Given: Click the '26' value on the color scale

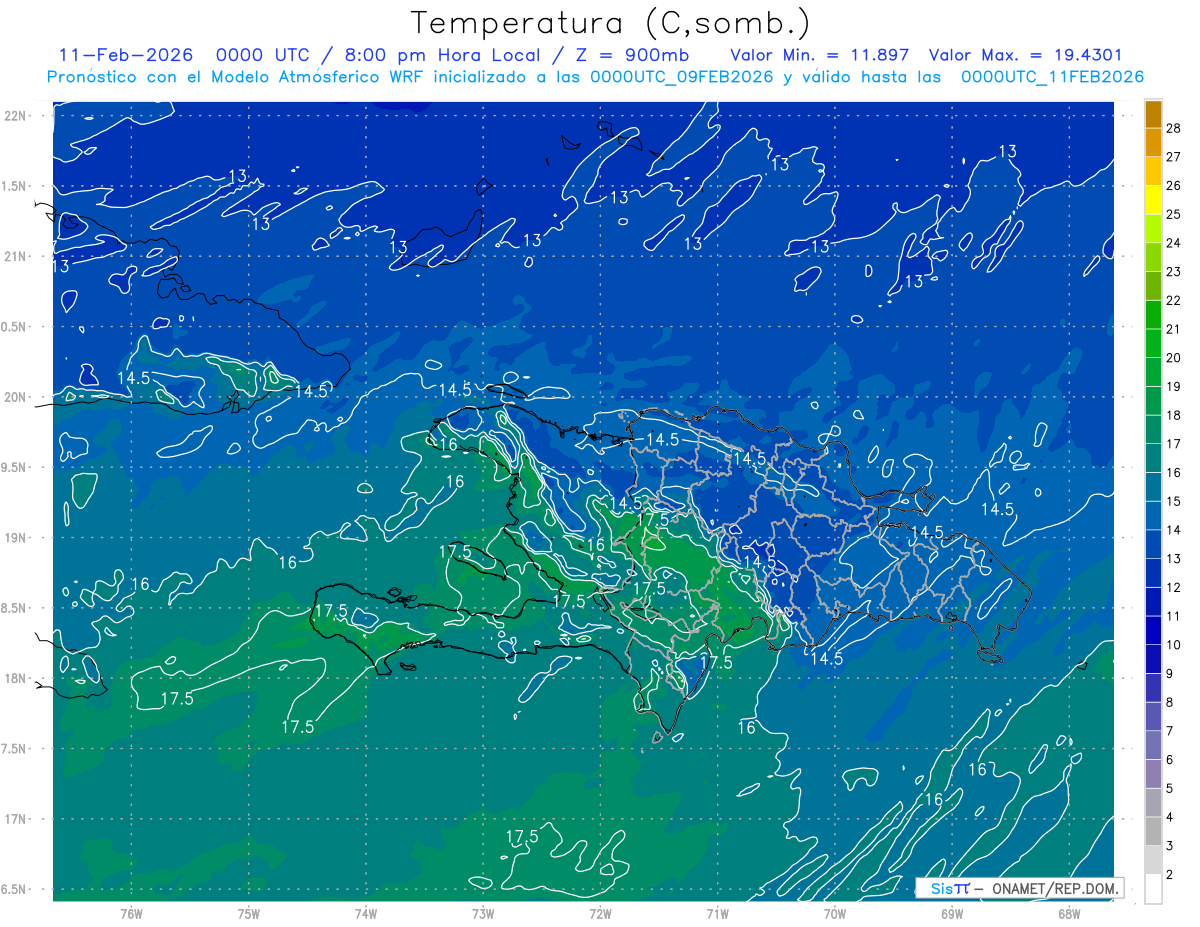Looking at the screenshot, I should [x=1173, y=186].
